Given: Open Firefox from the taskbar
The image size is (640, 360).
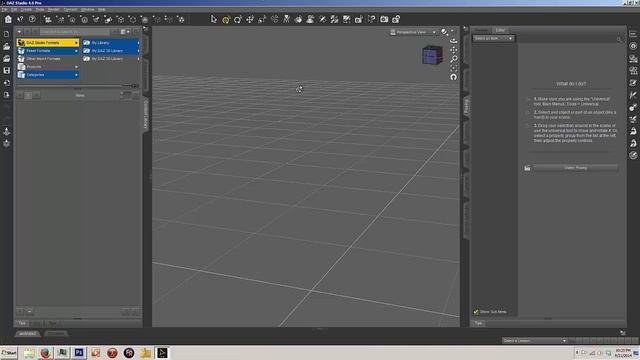Looking at the screenshot, I should click(45, 353).
